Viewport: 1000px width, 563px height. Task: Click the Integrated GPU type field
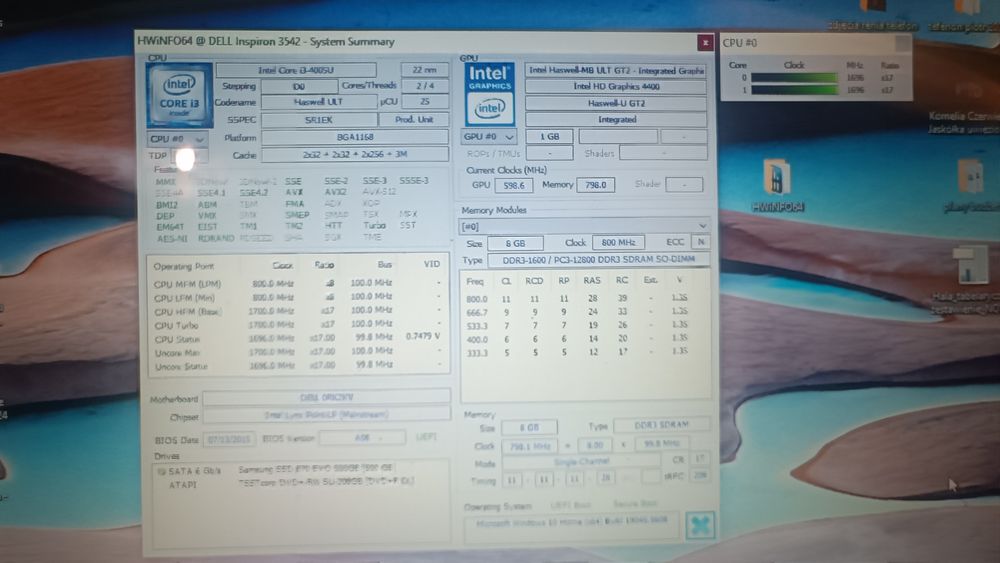click(x=615, y=119)
